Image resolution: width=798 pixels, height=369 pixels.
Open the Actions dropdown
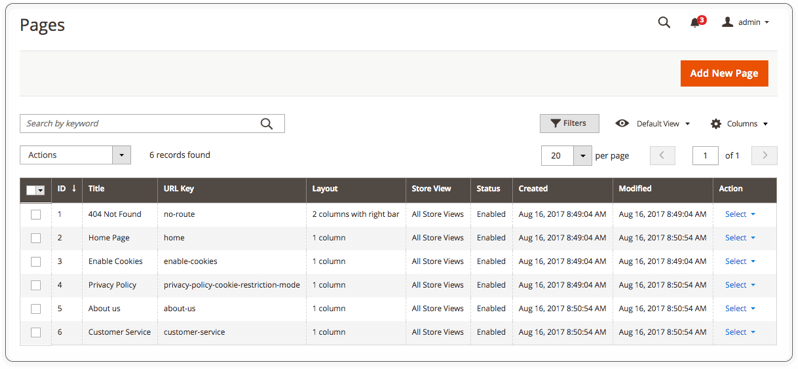[75, 155]
